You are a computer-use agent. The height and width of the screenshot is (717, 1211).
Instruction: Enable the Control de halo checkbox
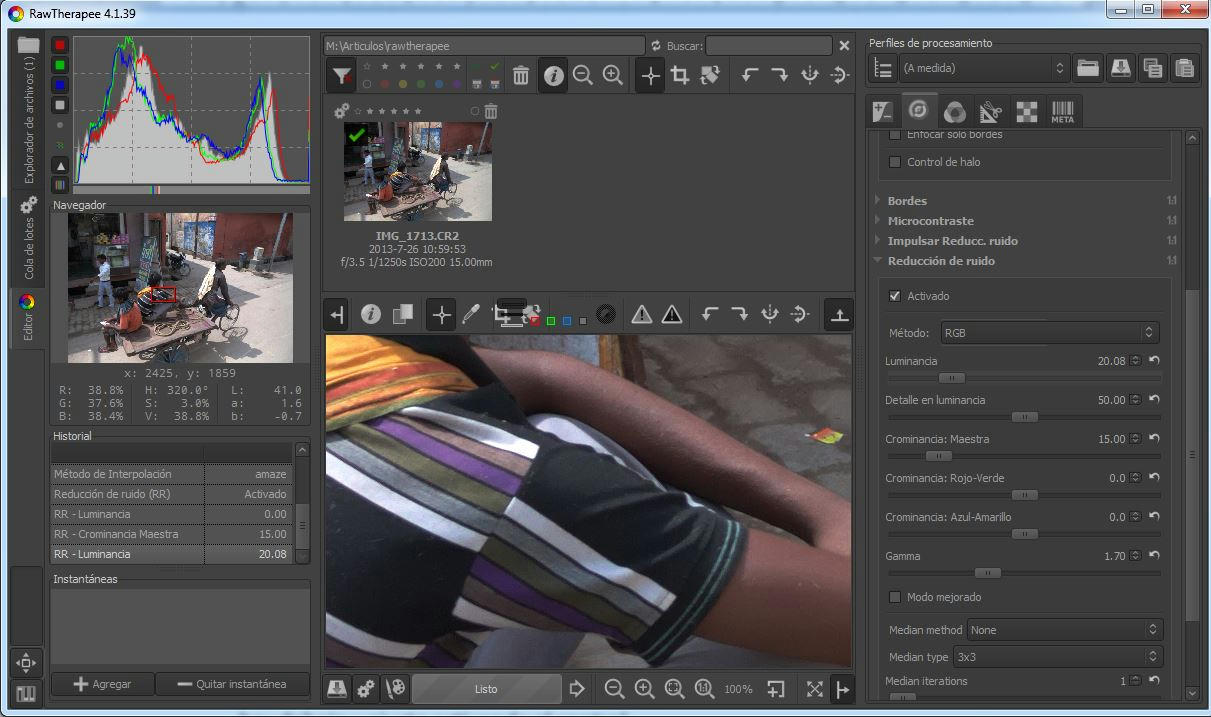click(x=895, y=162)
